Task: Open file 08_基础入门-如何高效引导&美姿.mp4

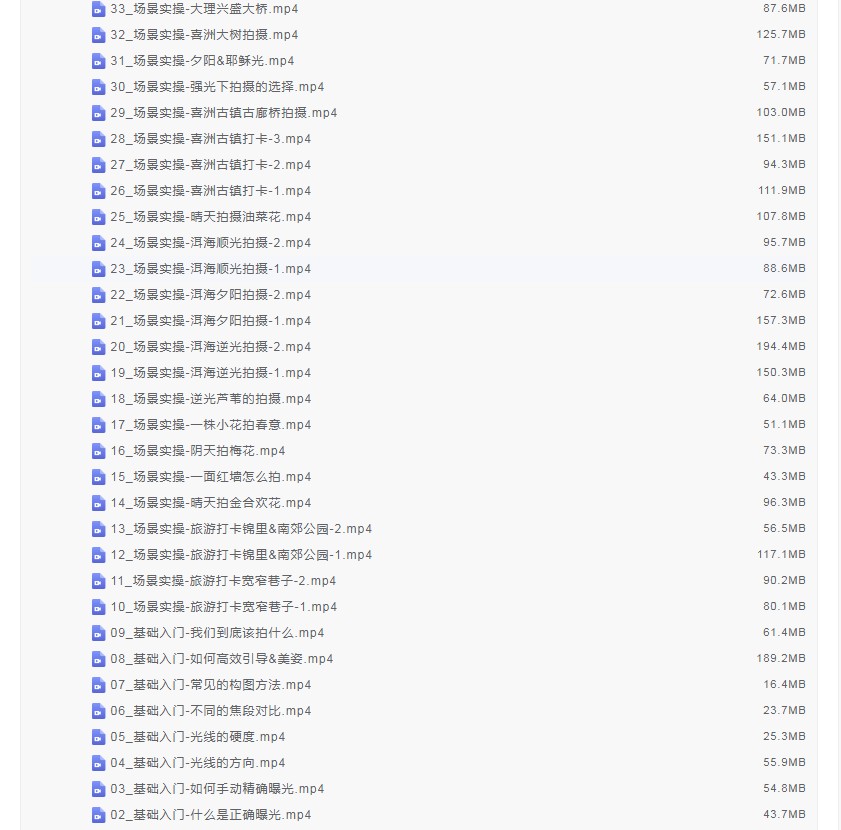Action: click(x=222, y=659)
